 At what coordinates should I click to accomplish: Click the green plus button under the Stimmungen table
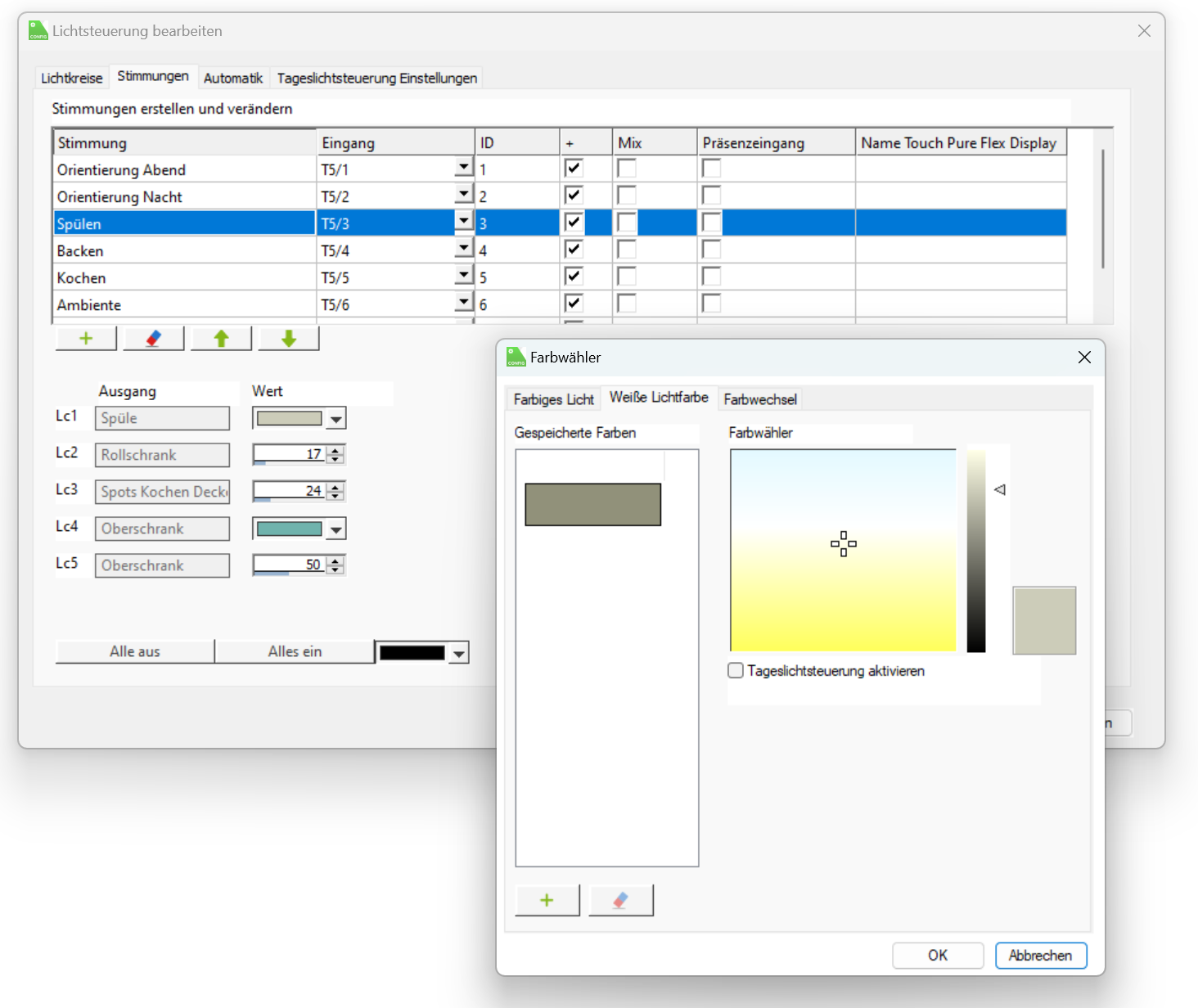click(86, 339)
